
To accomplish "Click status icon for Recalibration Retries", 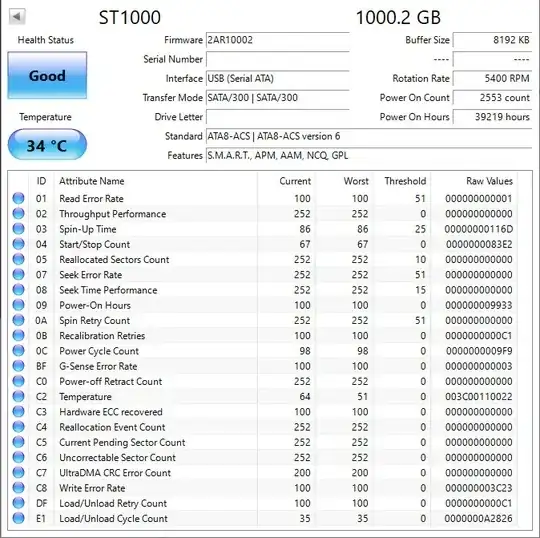I will point(19,335).
